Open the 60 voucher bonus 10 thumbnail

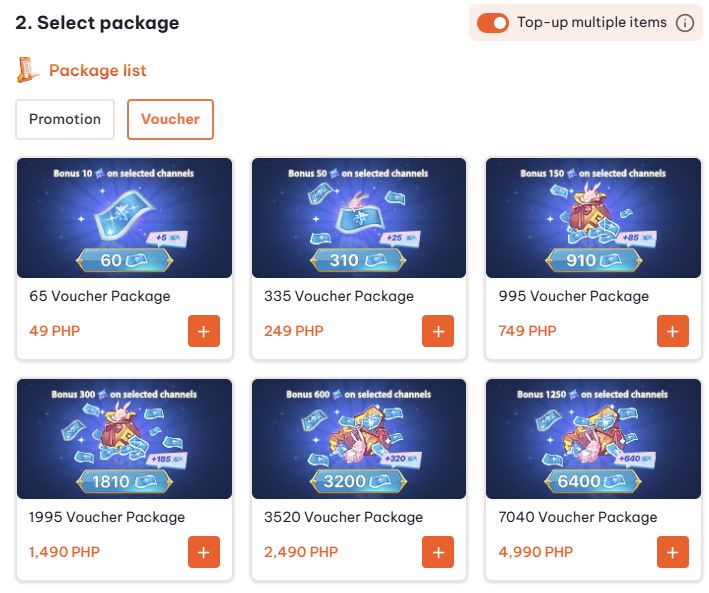tap(125, 218)
